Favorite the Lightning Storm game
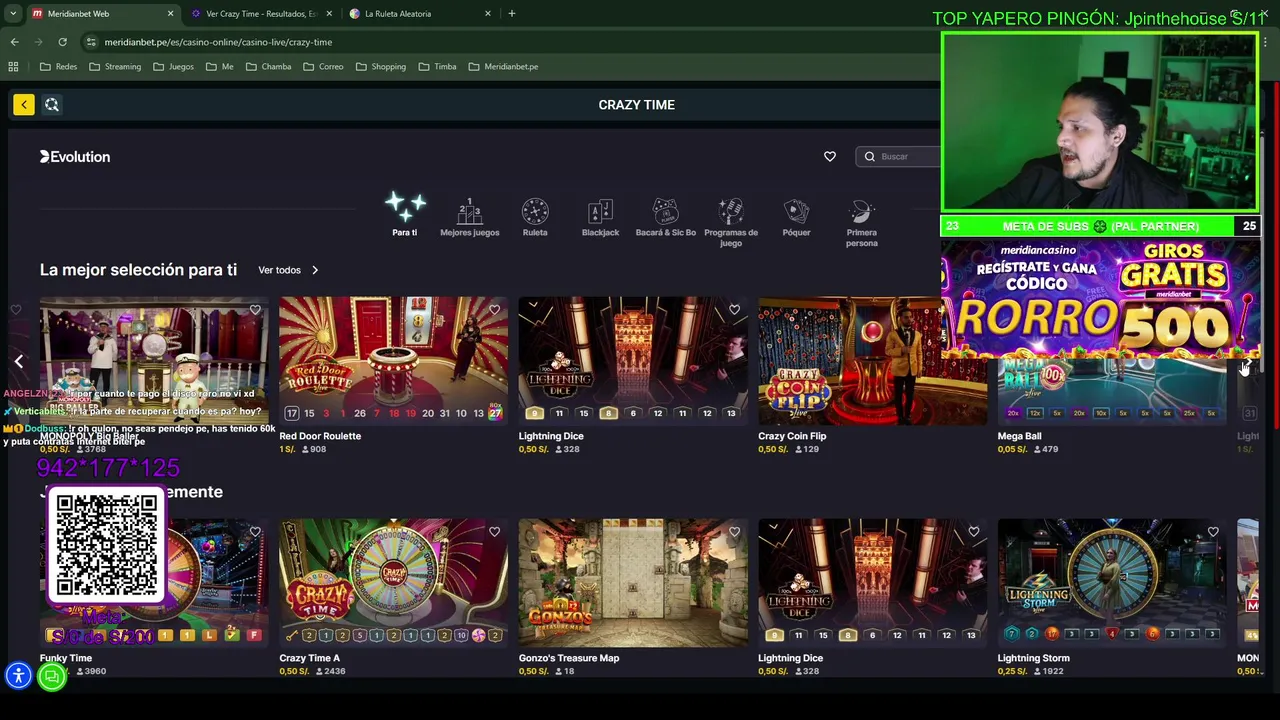 pos(1213,532)
